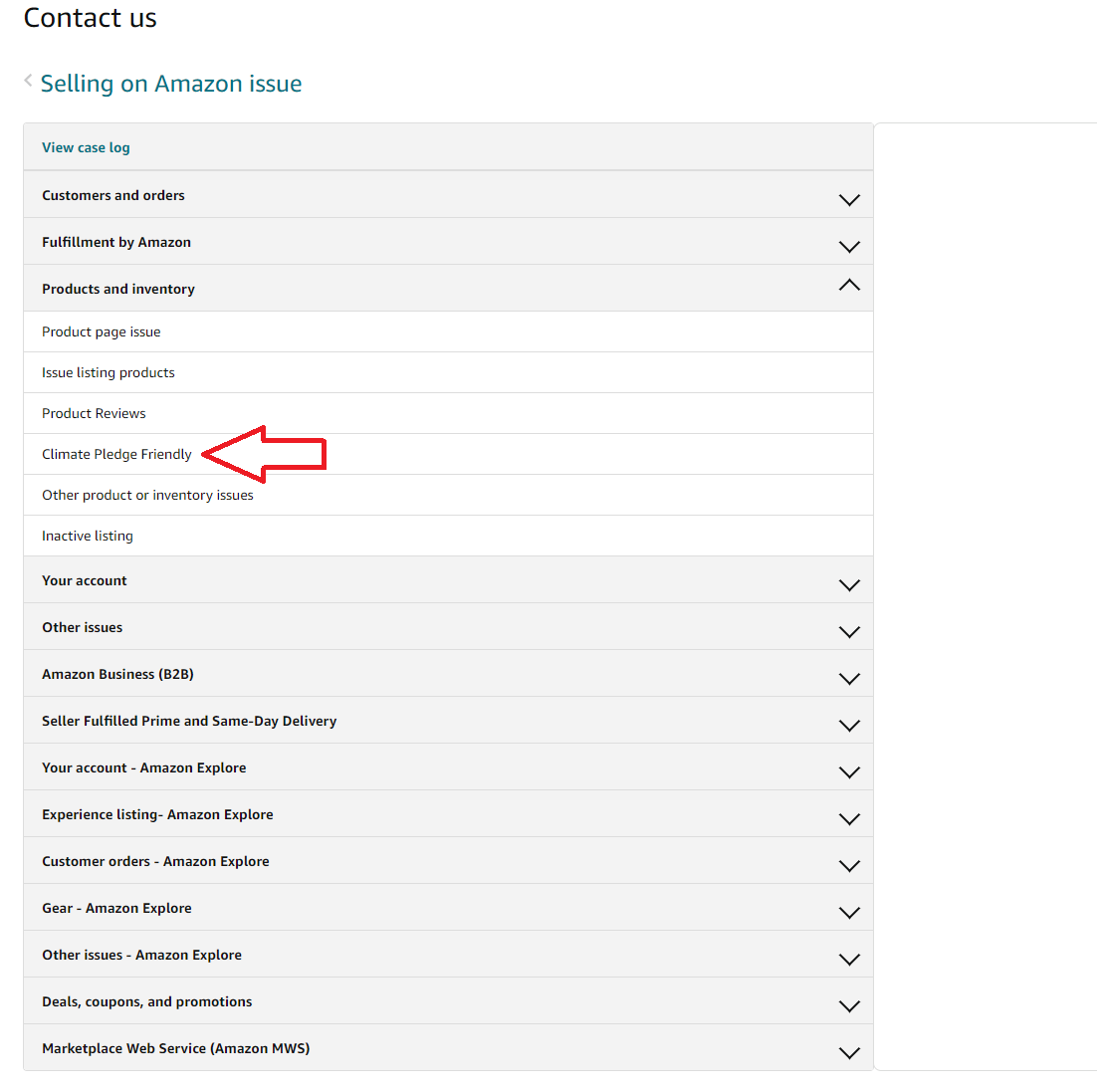Choose Climate Pledge Friendly option
The image size is (1100, 1092).
pos(116,454)
